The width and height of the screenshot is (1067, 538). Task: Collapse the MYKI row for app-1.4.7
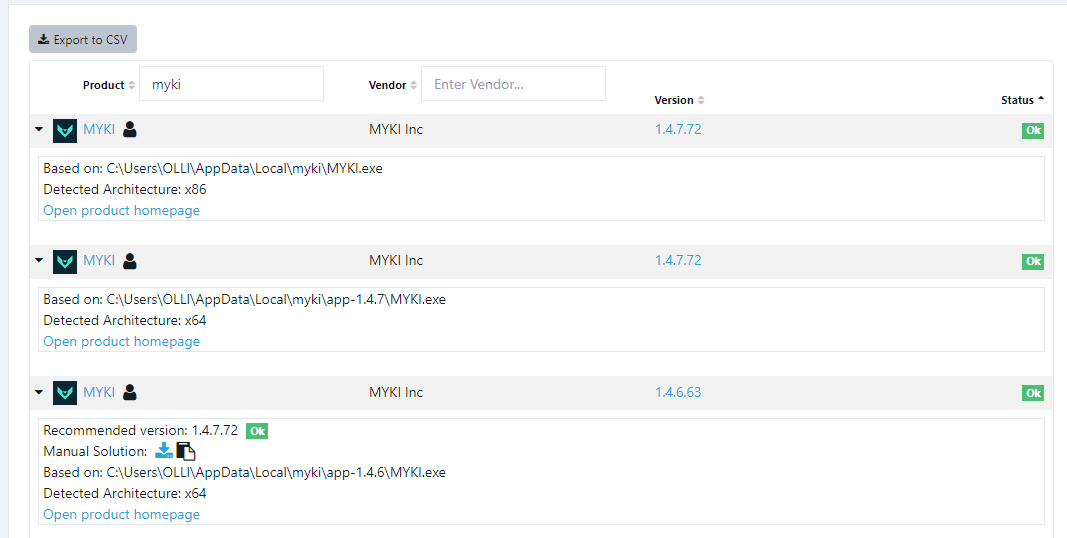coord(39,260)
